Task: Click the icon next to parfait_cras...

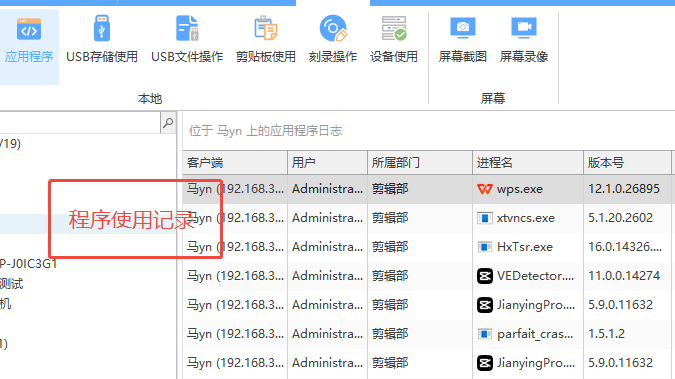Action: tap(485, 334)
